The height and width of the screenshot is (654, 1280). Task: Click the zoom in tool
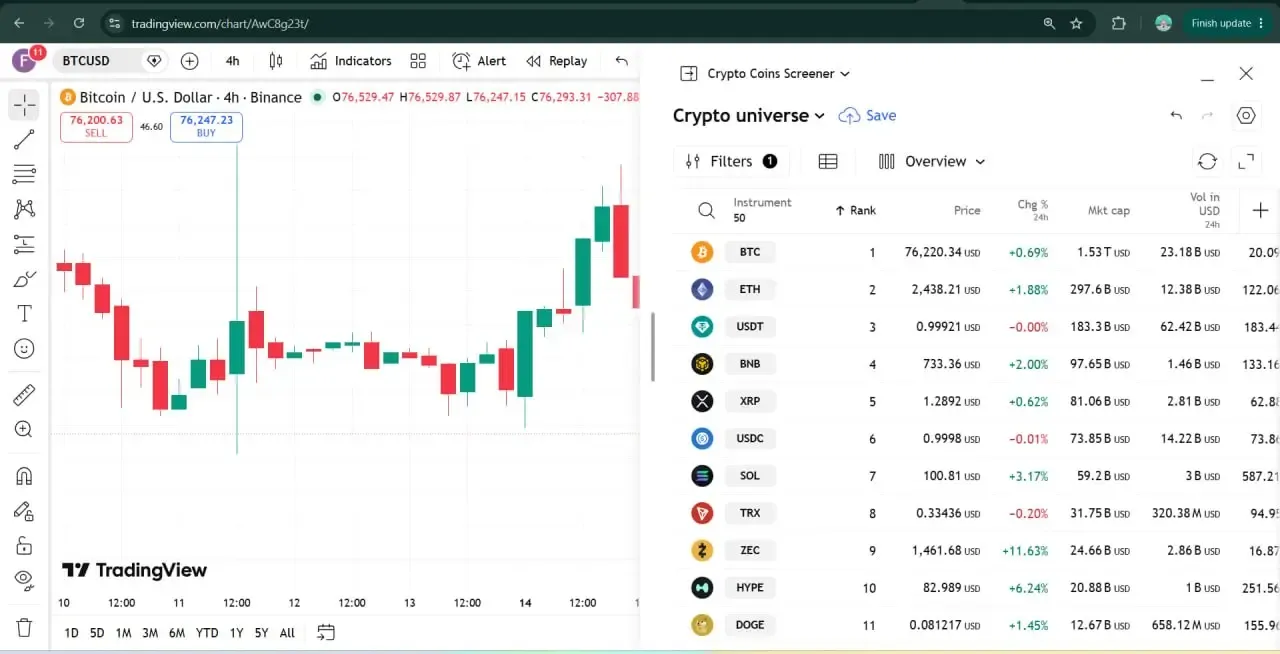click(x=24, y=429)
